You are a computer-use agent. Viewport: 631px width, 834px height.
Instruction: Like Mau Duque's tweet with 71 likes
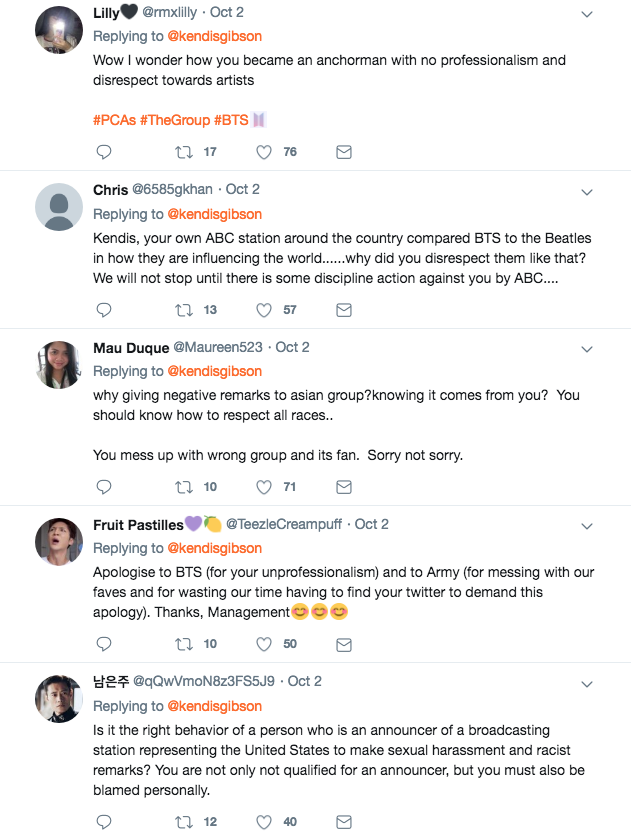point(264,487)
